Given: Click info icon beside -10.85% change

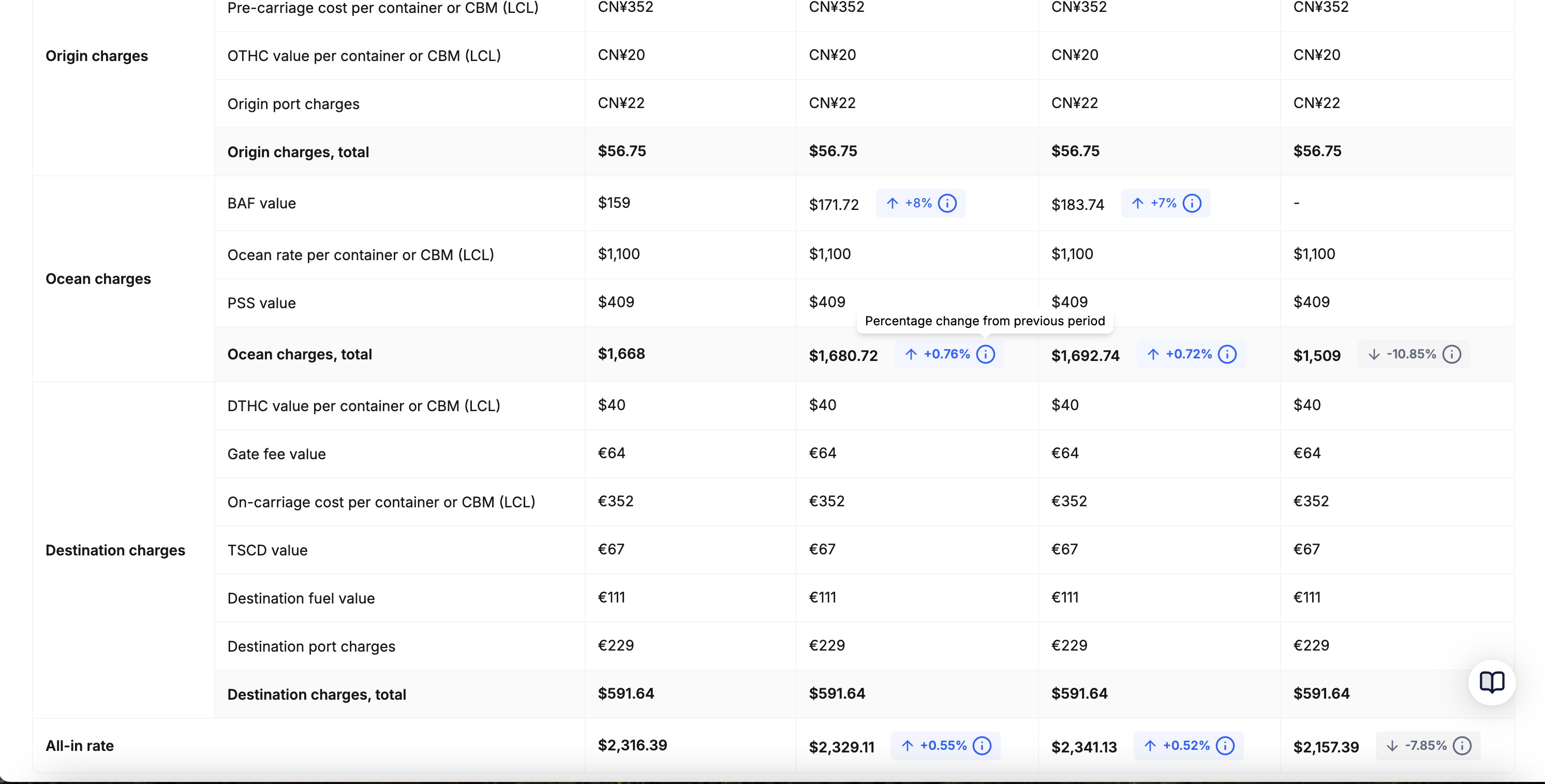Looking at the screenshot, I should [1451, 354].
